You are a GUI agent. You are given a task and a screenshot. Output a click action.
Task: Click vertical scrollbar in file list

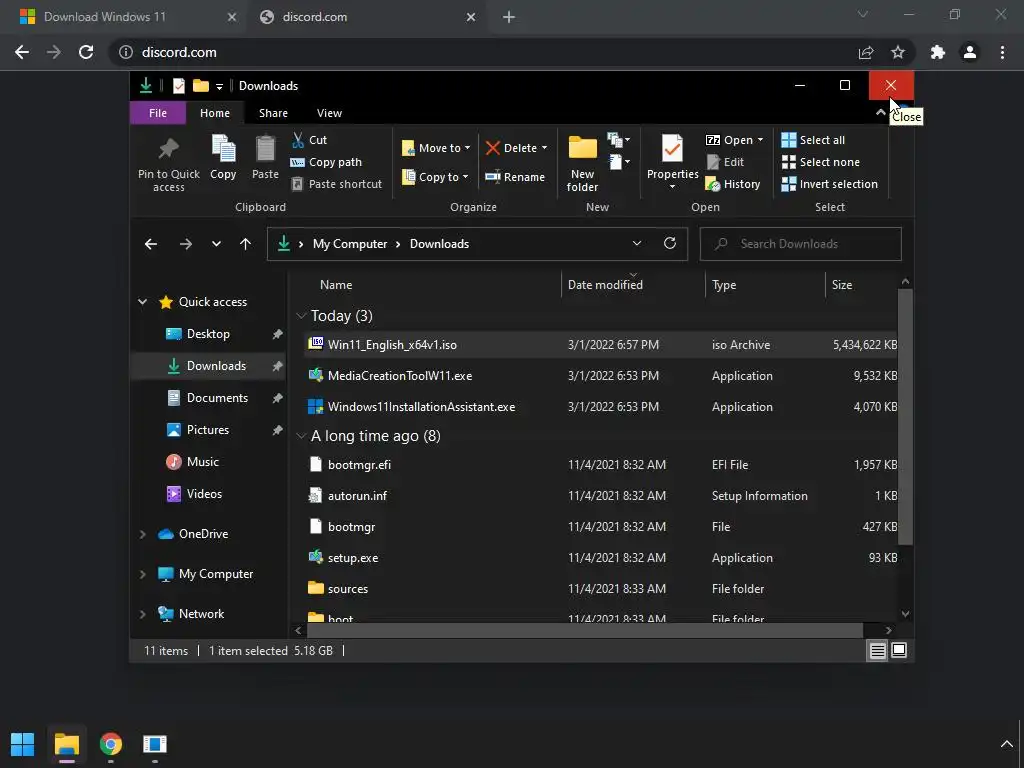tap(905, 417)
